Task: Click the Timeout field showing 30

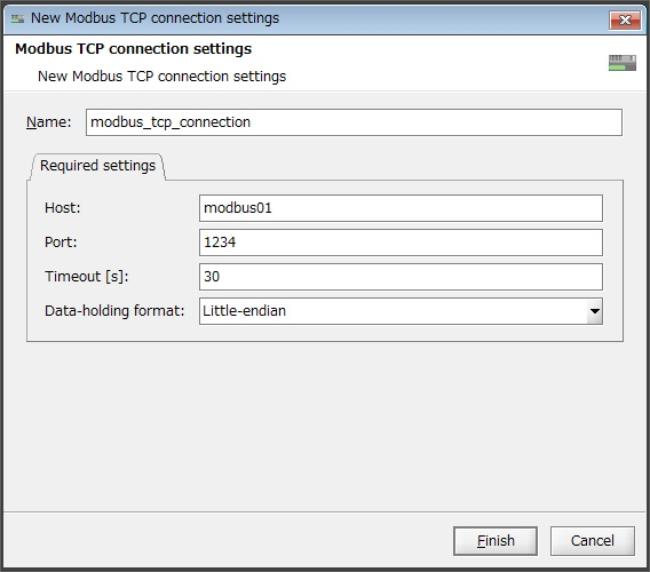Action: click(400, 277)
